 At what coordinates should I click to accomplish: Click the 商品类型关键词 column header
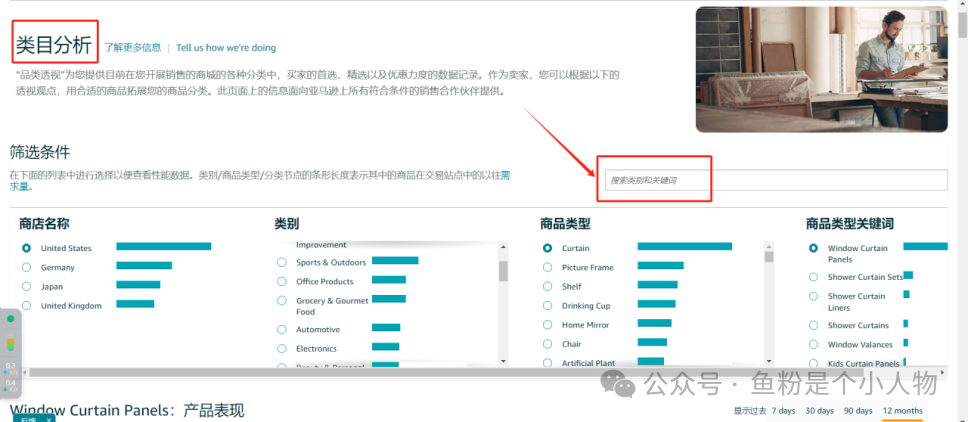pyautogui.click(x=850, y=224)
